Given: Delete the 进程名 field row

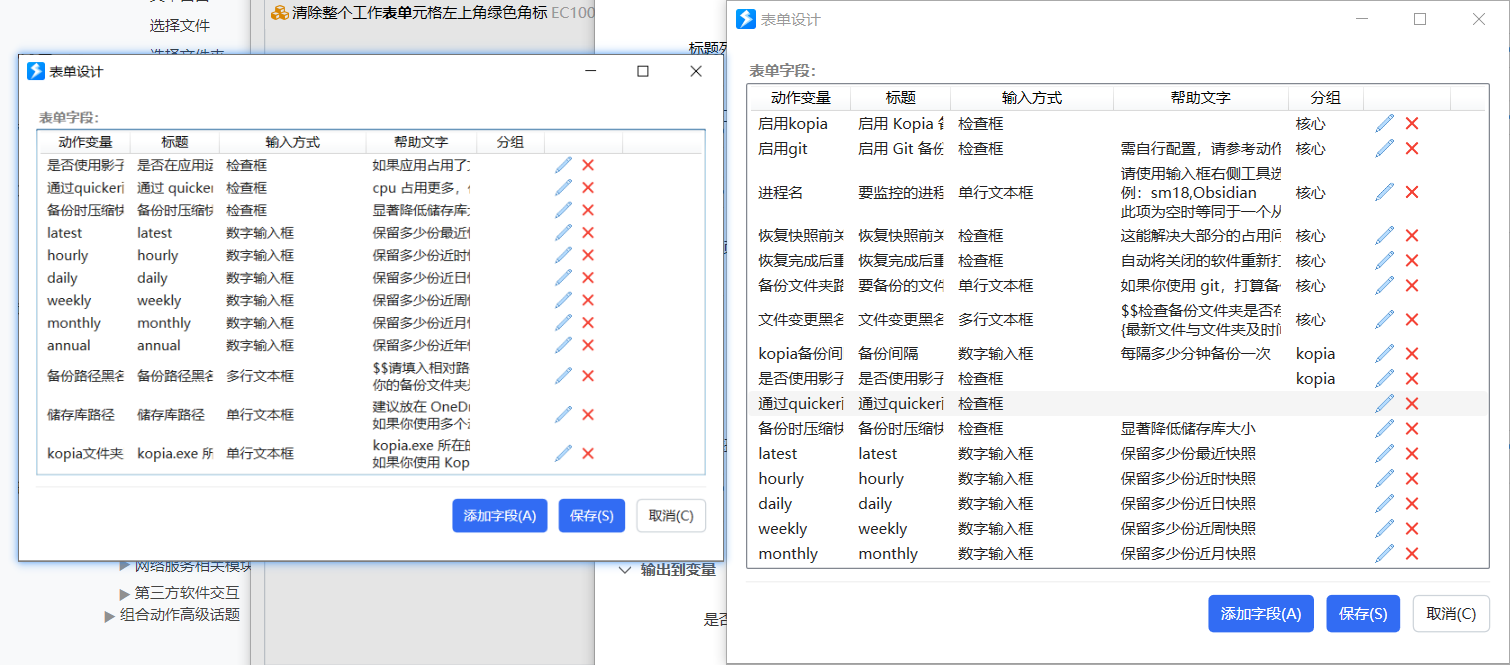Looking at the screenshot, I should click(x=1411, y=191).
